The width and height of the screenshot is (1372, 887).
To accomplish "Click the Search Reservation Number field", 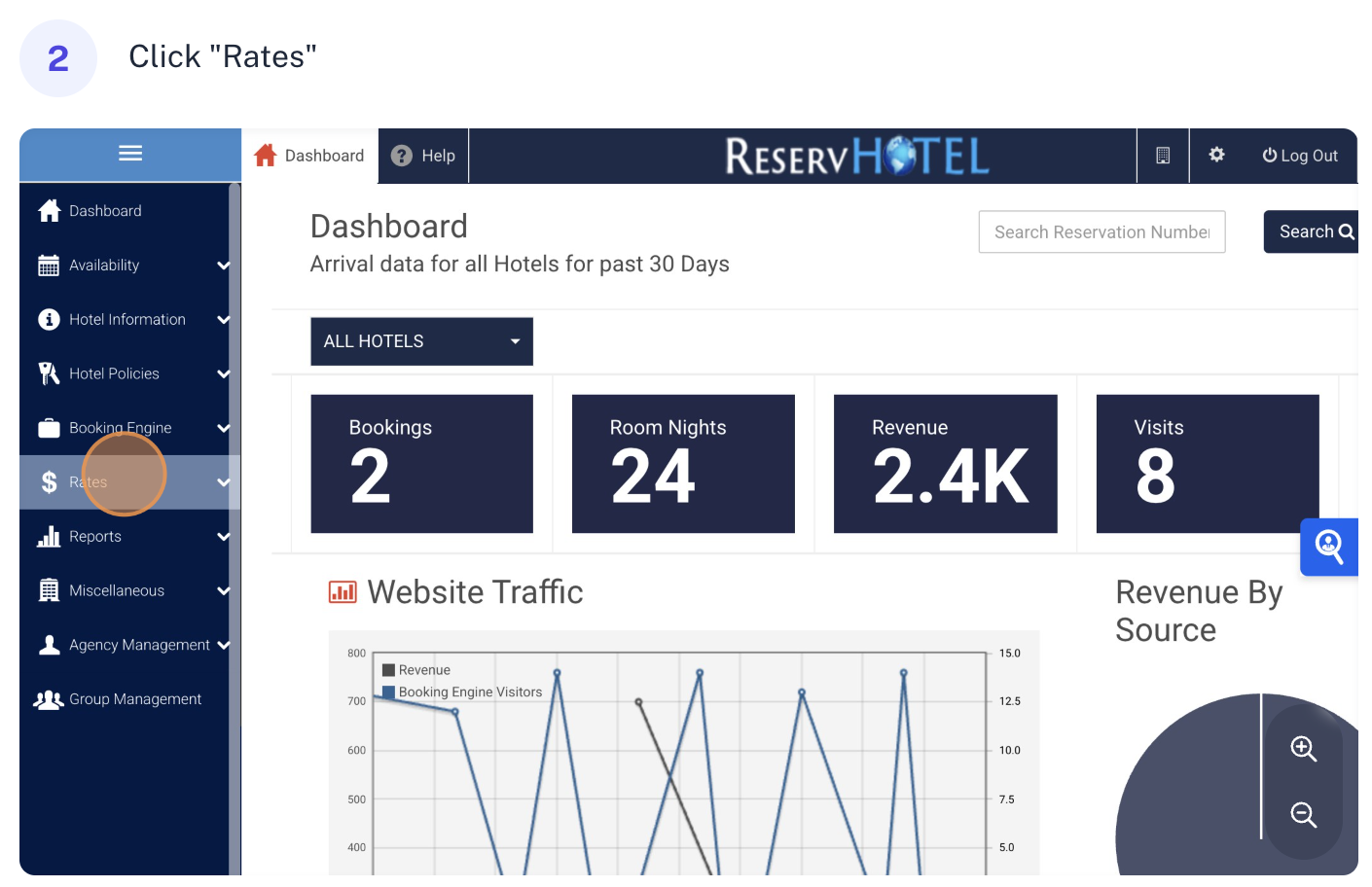I will click(1101, 231).
